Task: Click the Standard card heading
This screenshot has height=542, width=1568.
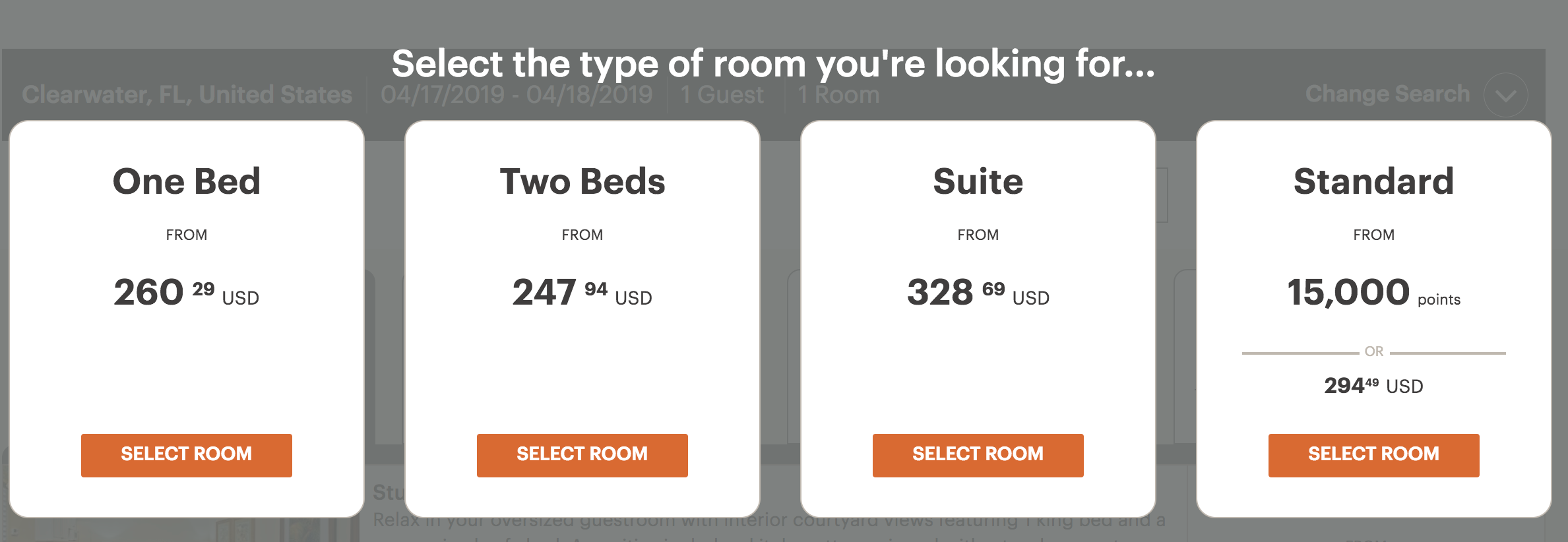Action: tap(1373, 181)
